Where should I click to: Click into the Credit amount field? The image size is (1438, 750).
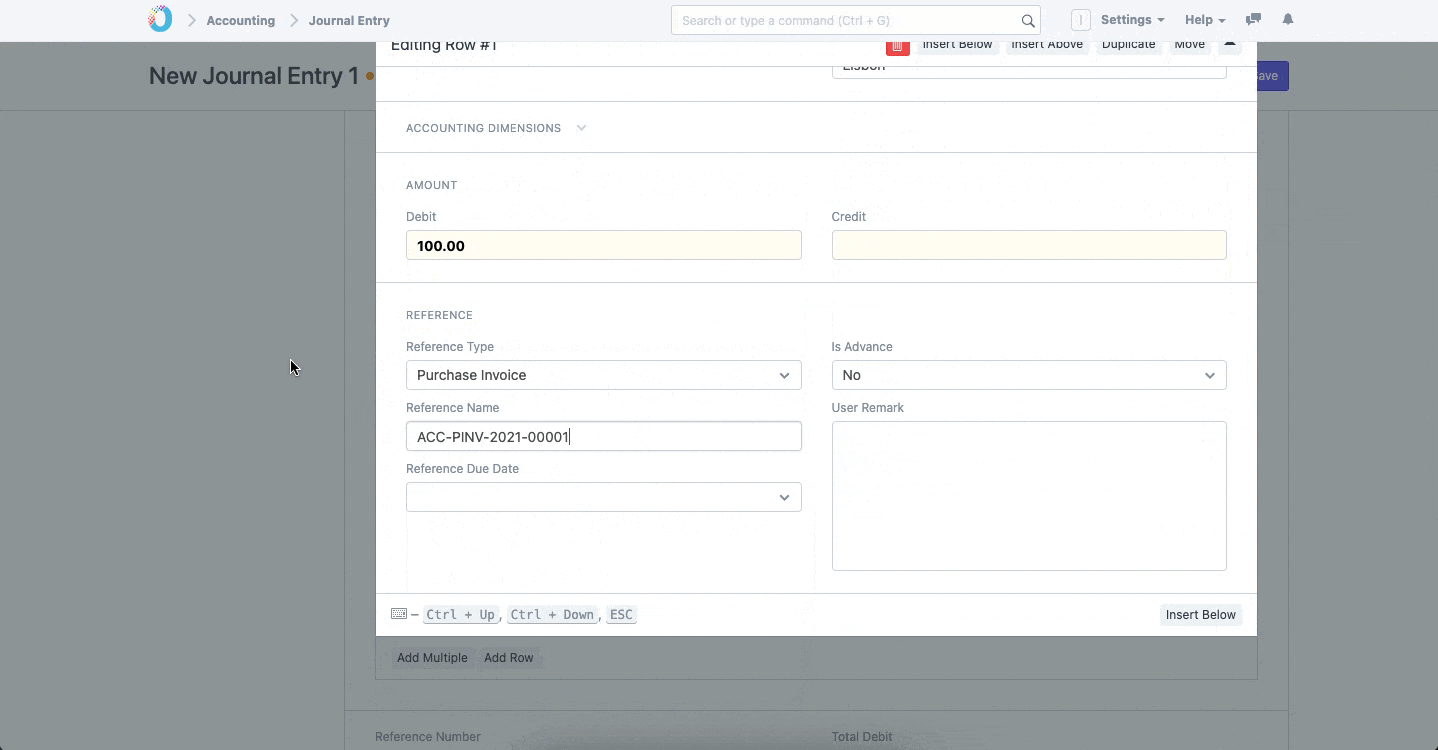point(1028,245)
